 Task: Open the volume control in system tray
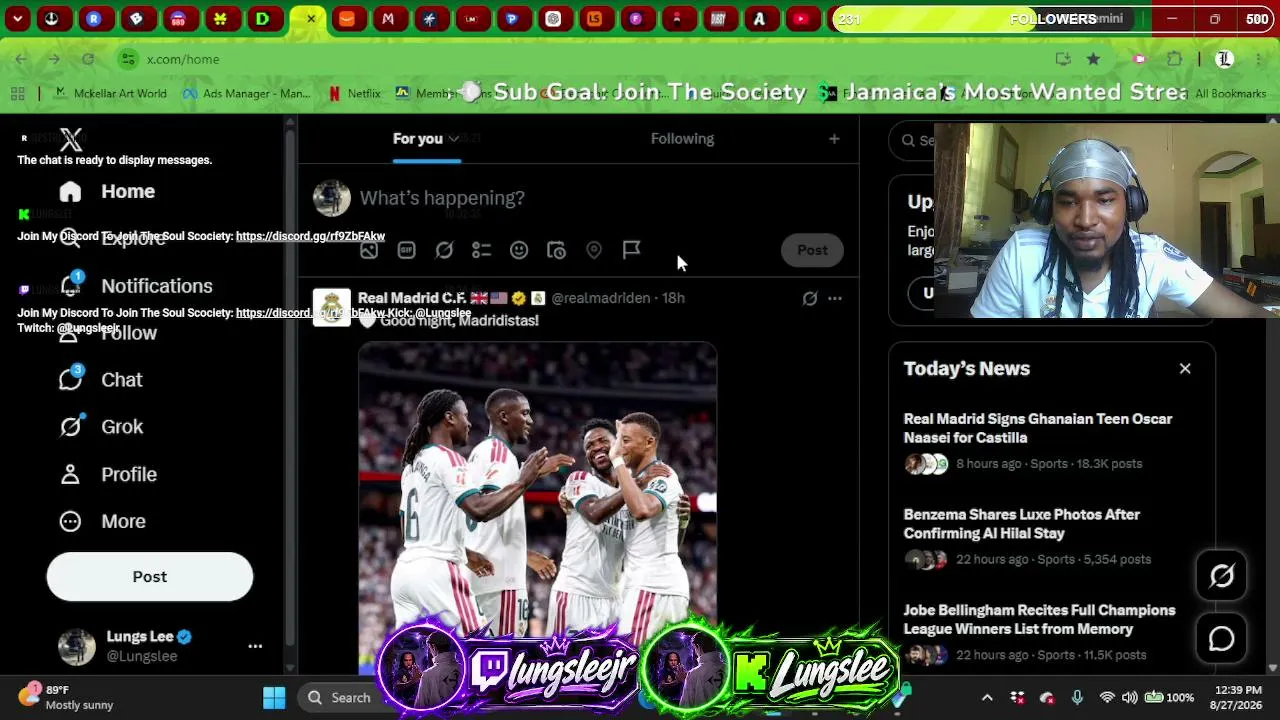click(x=1129, y=697)
